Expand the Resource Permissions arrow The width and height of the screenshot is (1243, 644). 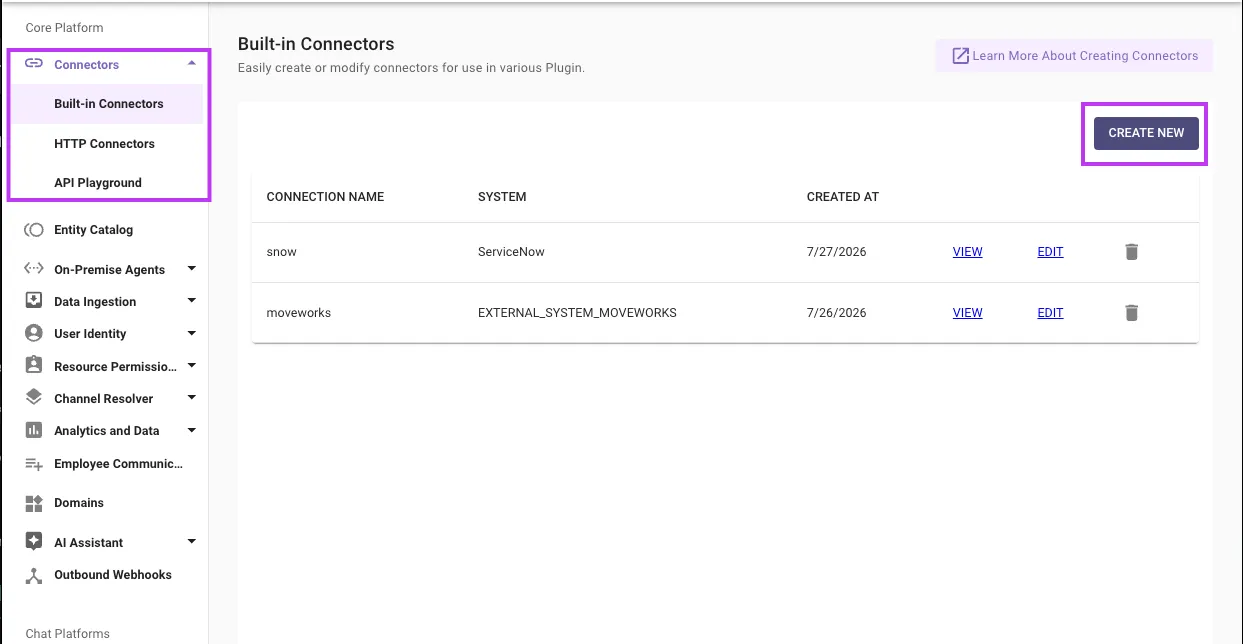pyautogui.click(x=191, y=366)
